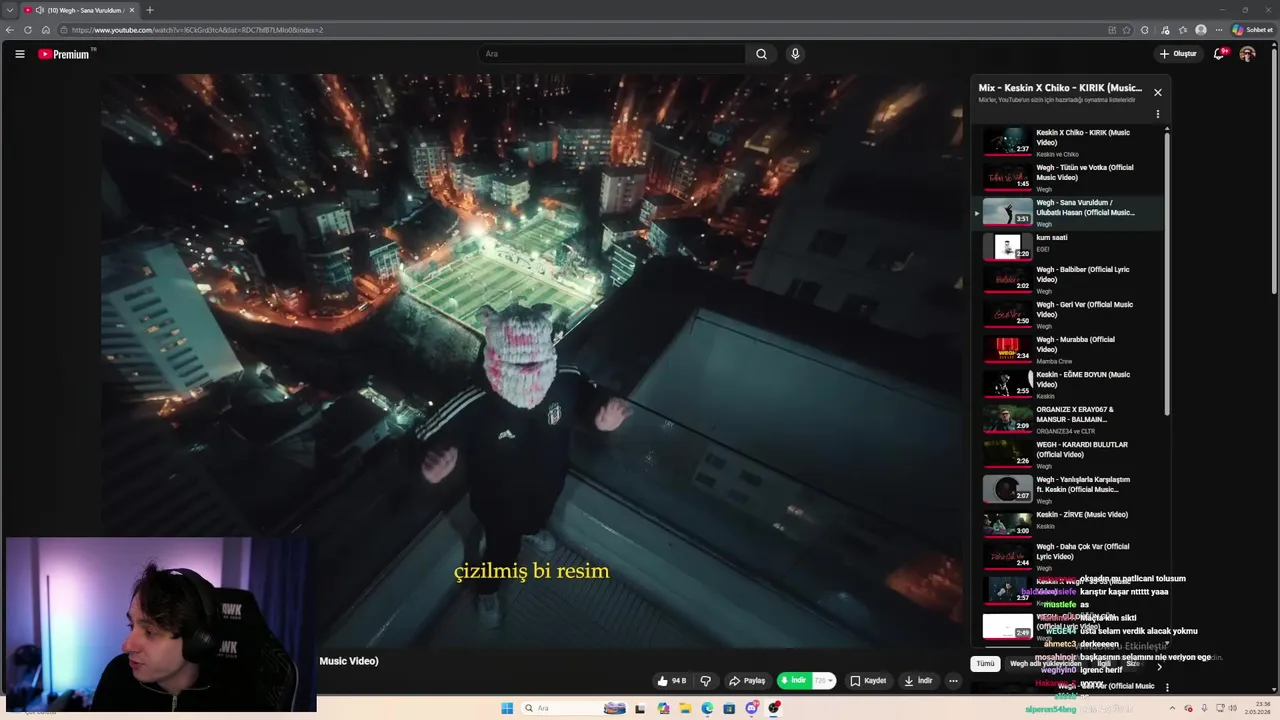Open Windows Start menu

(507, 708)
